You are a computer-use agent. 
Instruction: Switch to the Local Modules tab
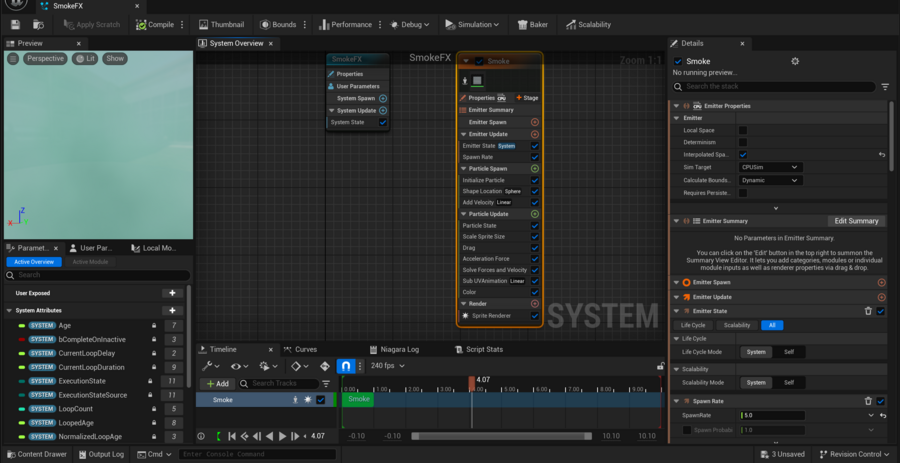coord(153,248)
